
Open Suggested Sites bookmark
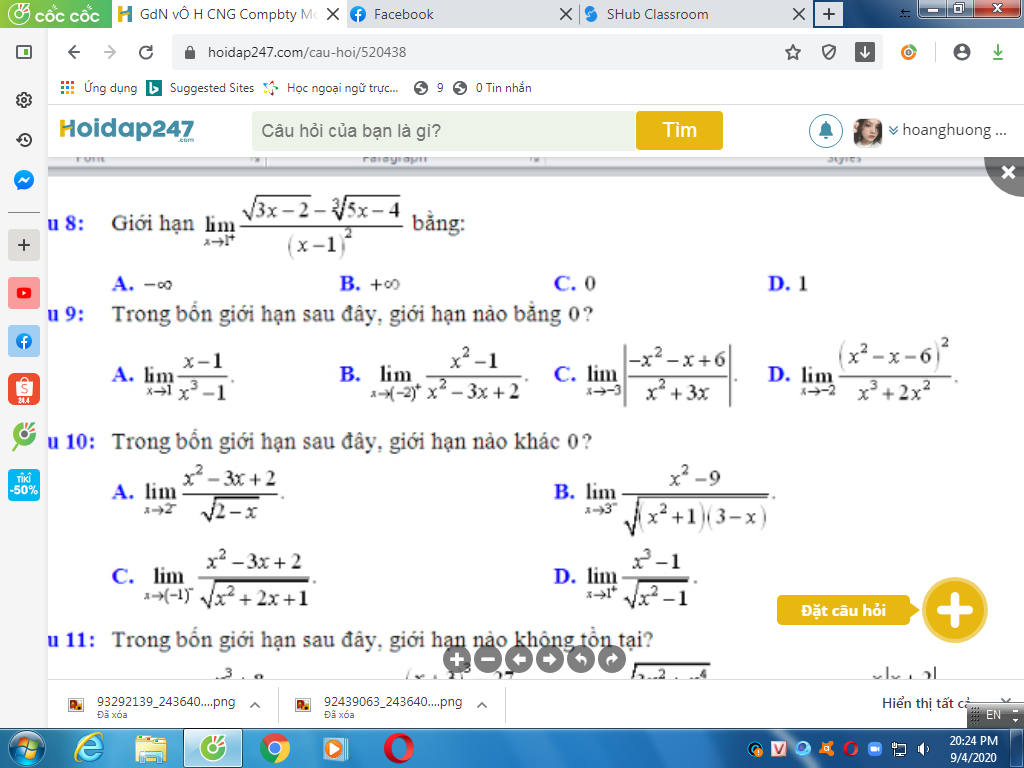200,88
